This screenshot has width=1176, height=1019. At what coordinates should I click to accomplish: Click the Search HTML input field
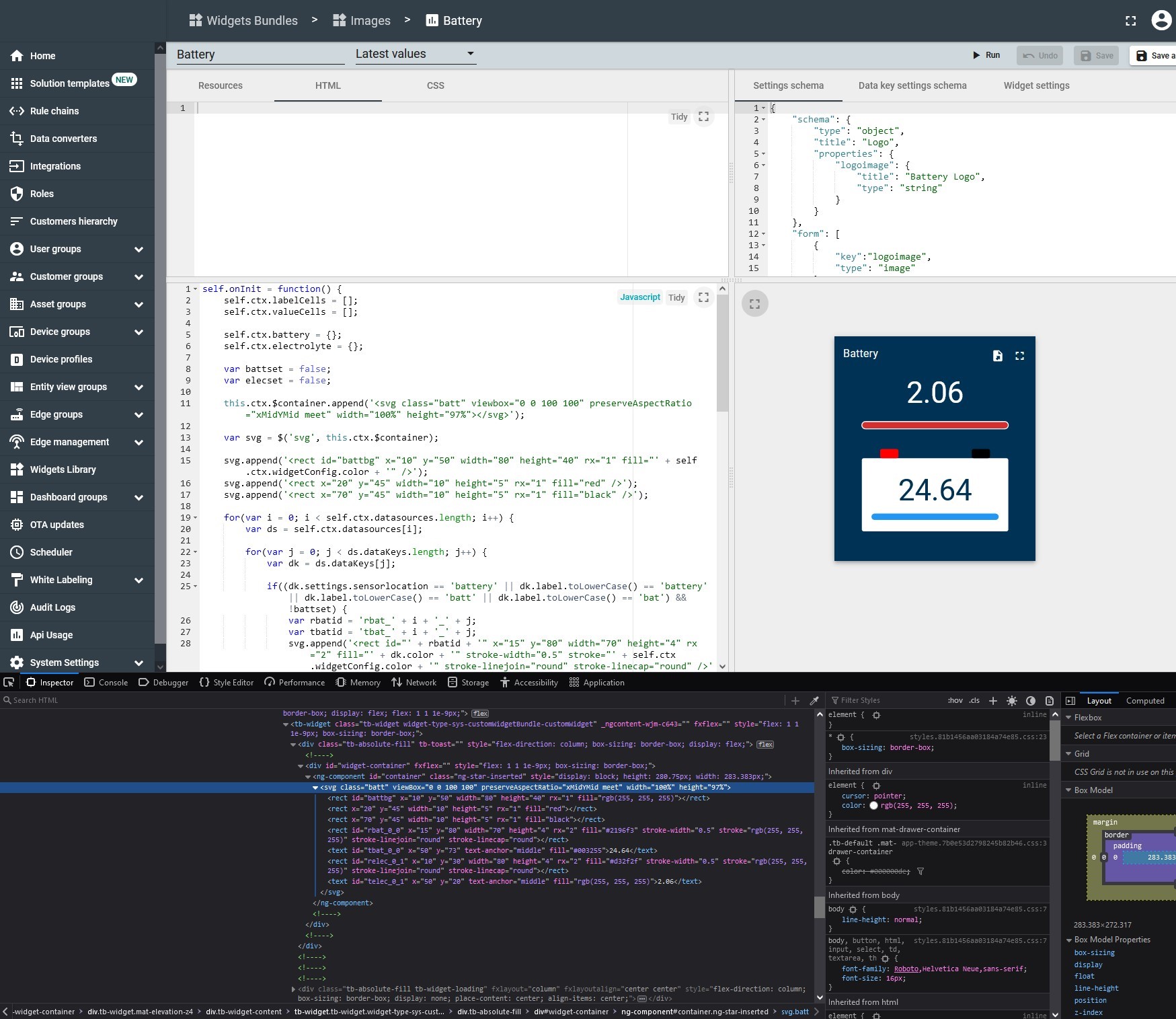coord(67,700)
